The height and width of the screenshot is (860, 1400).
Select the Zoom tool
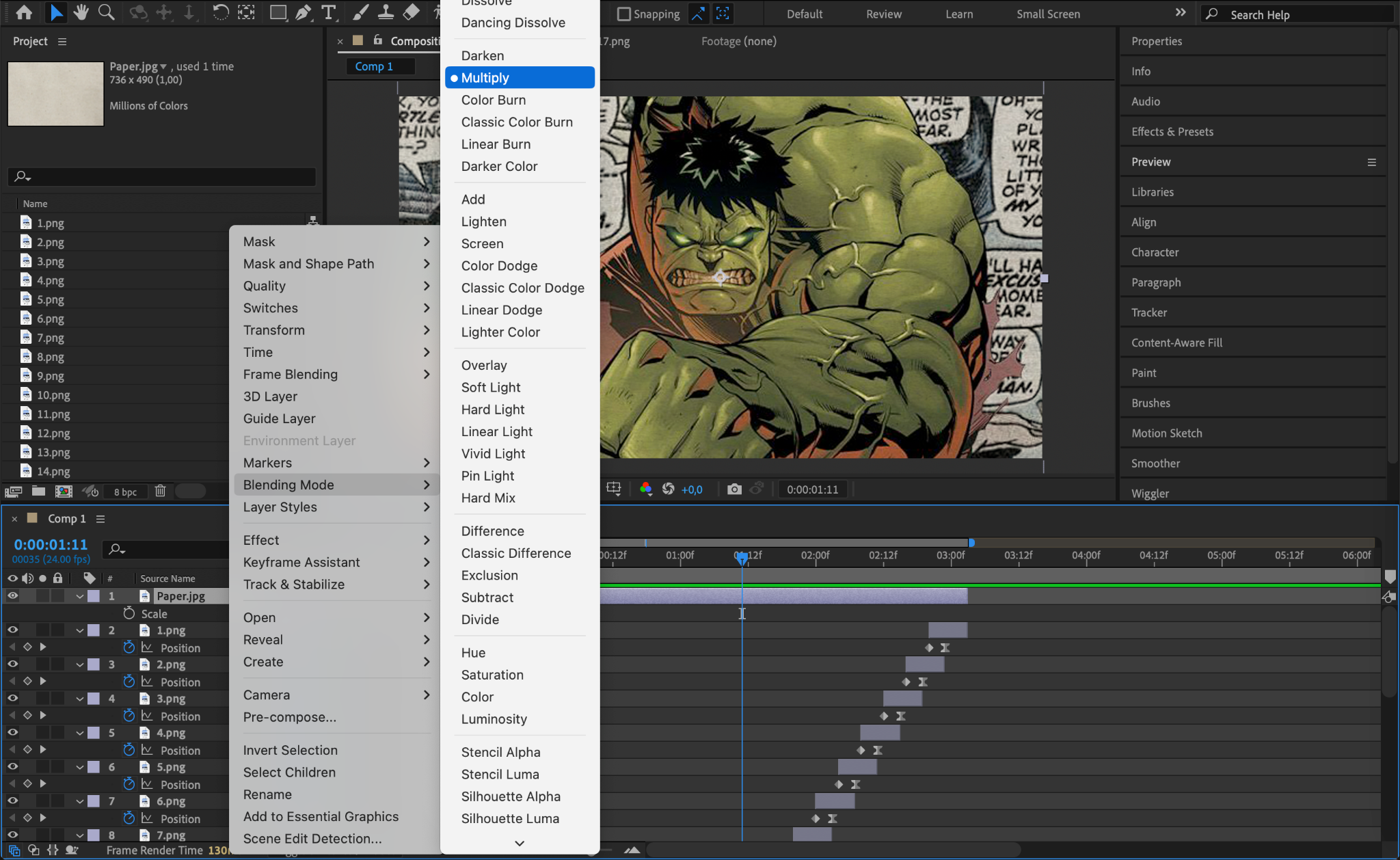[106, 12]
